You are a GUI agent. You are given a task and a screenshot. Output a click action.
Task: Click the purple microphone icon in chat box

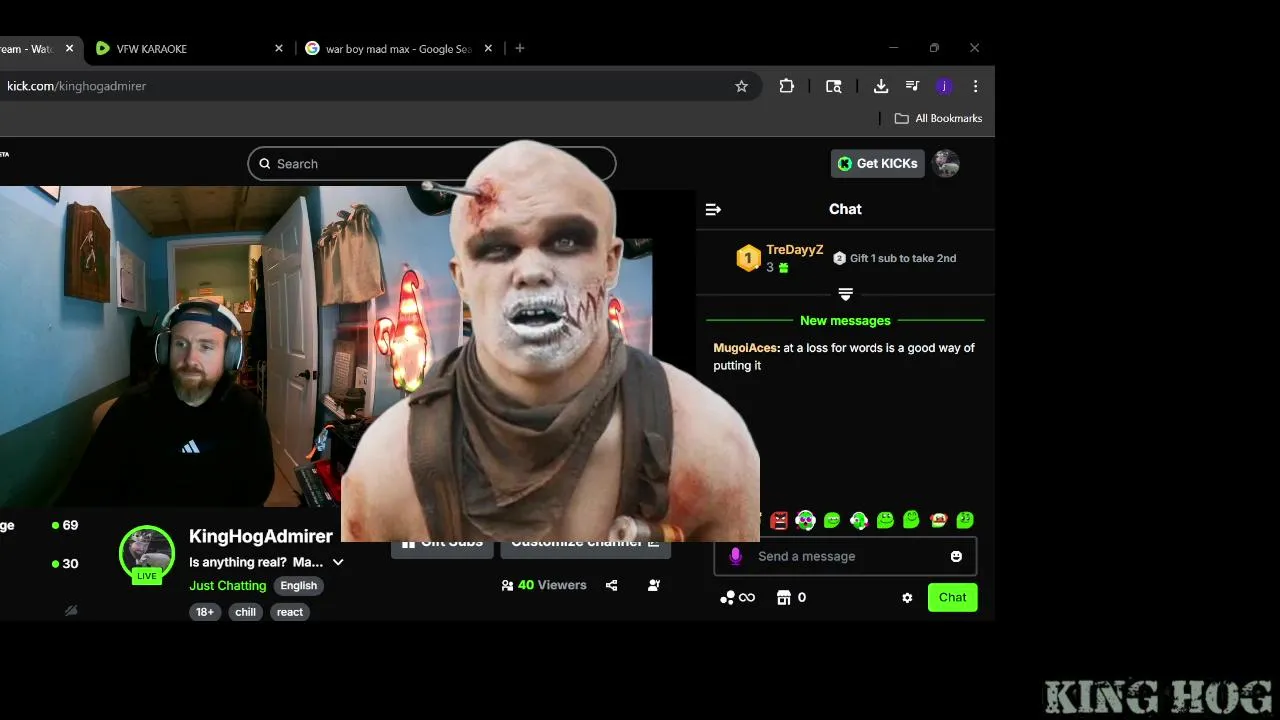tap(736, 556)
